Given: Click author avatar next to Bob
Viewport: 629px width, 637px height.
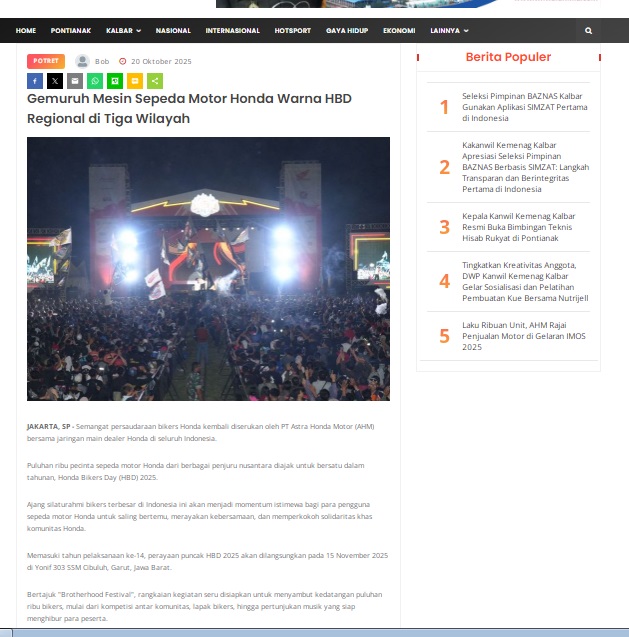Looking at the screenshot, I should [83, 61].
